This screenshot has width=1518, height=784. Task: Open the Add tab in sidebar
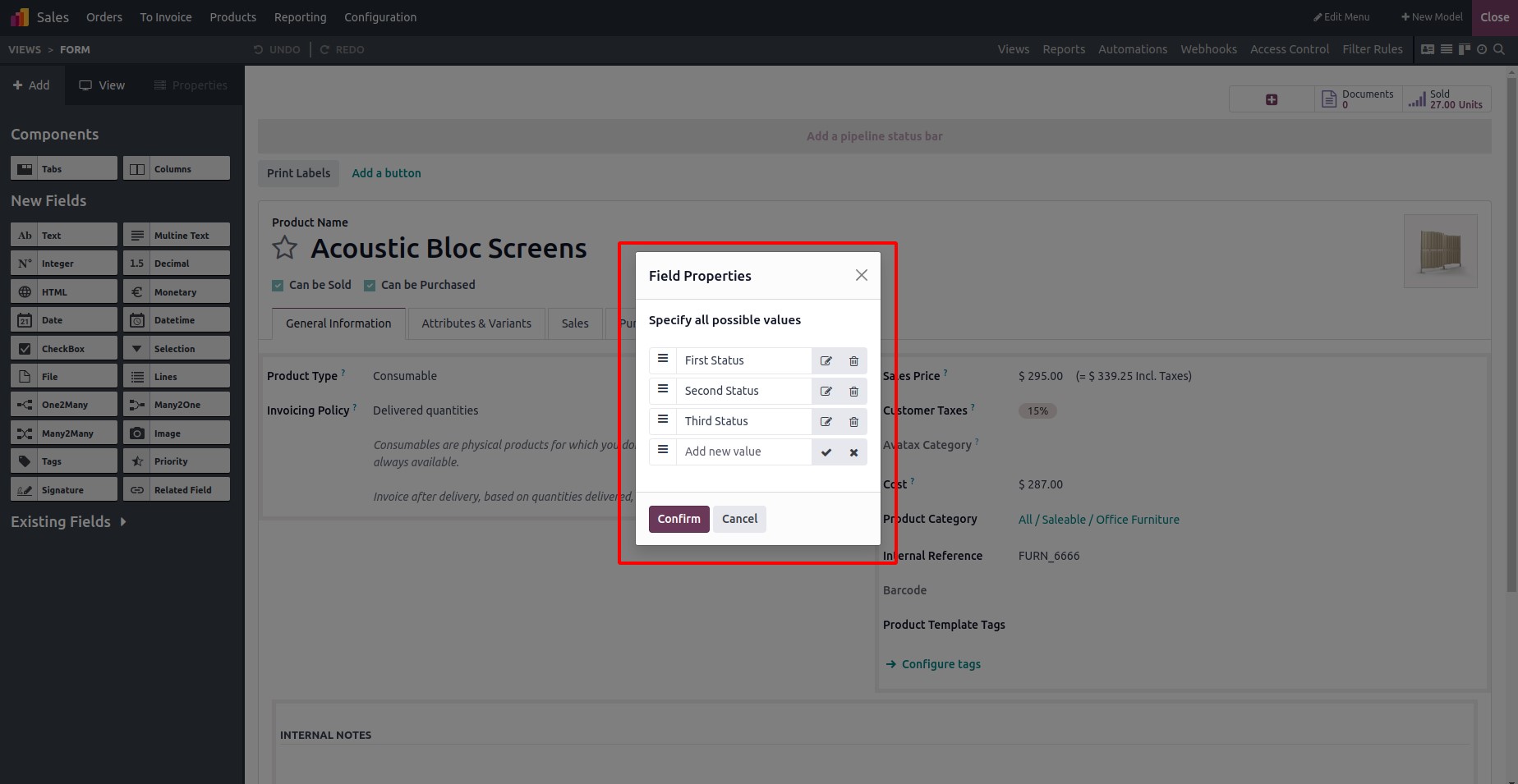tap(31, 85)
